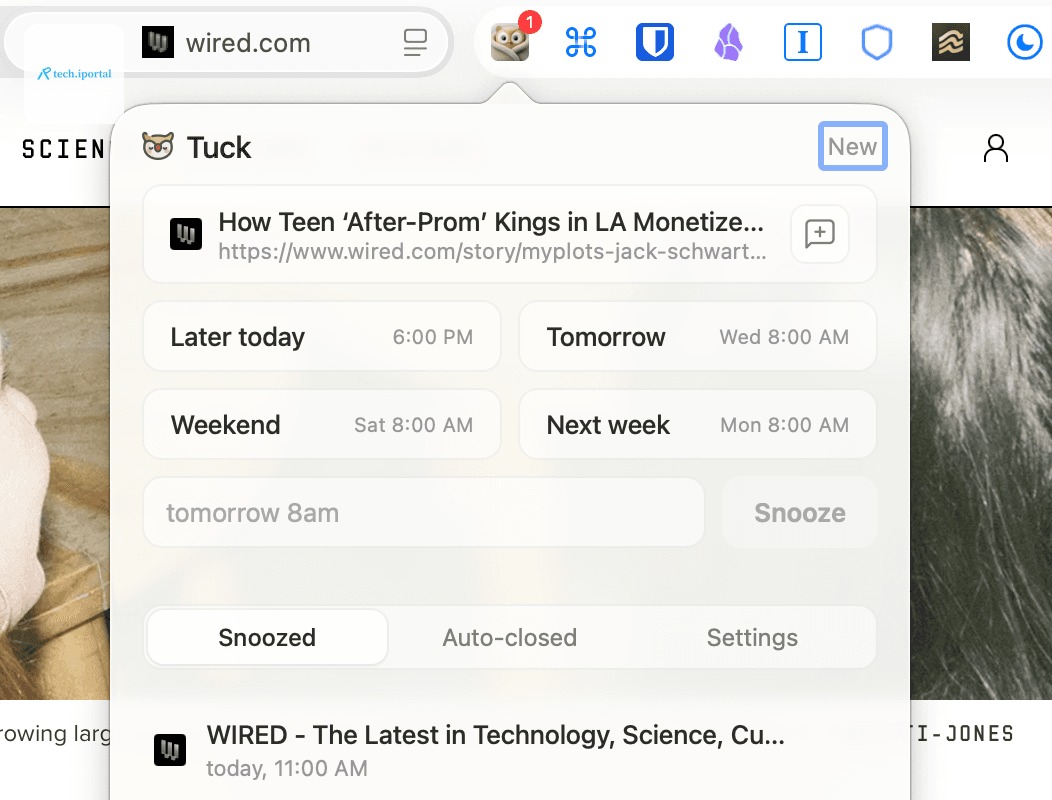Viewport: 1052px width, 800px height.
Task: Open the dark waves extension icon
Action: coord(951,42)
